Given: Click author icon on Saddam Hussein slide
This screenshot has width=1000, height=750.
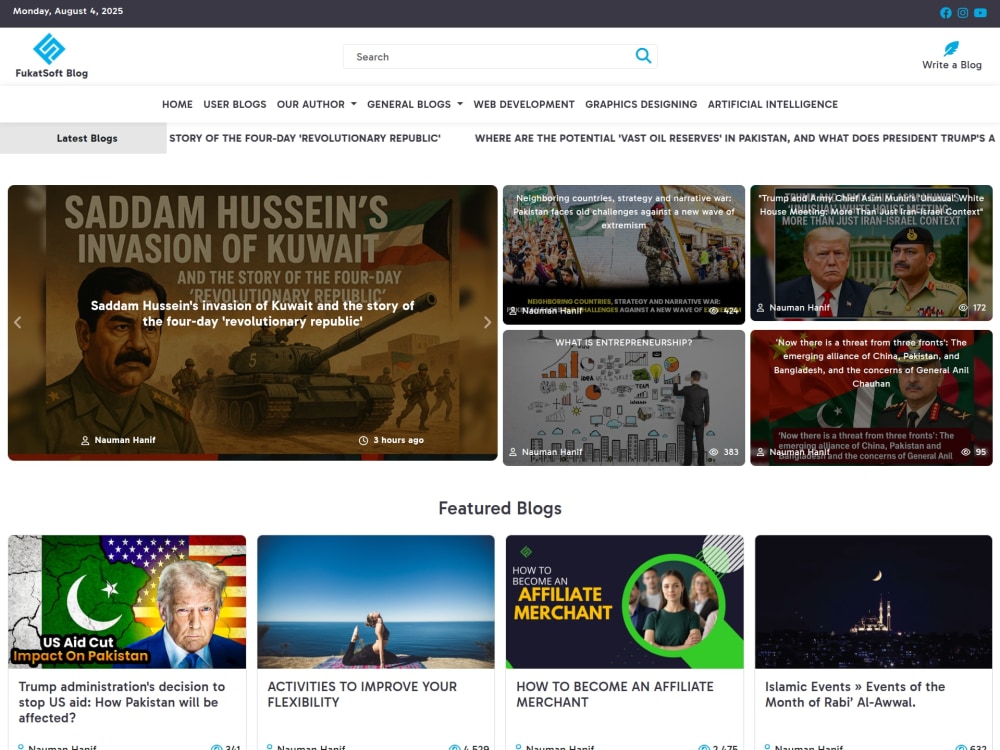Looking at the screenshot, I should click(85, 440).
